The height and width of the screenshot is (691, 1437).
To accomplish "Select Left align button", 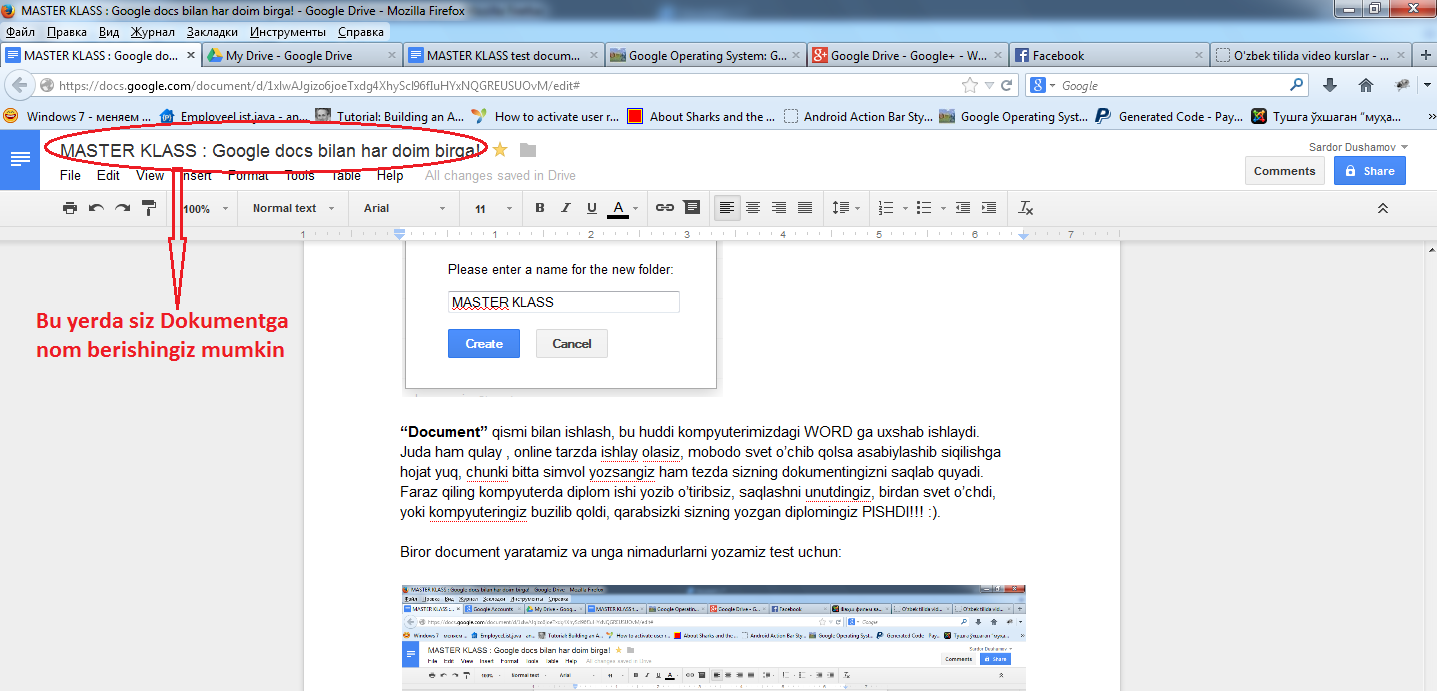I will (x=727, y=208).
